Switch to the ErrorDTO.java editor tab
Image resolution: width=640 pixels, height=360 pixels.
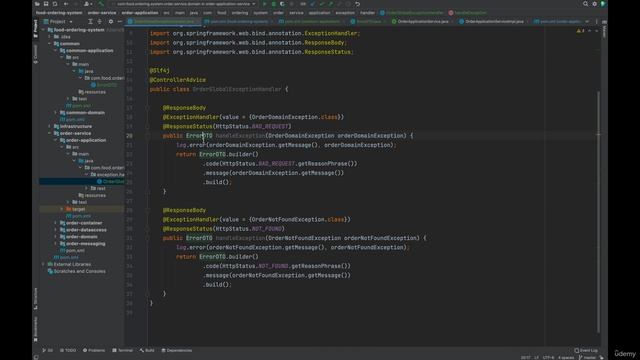click(368, 21)
